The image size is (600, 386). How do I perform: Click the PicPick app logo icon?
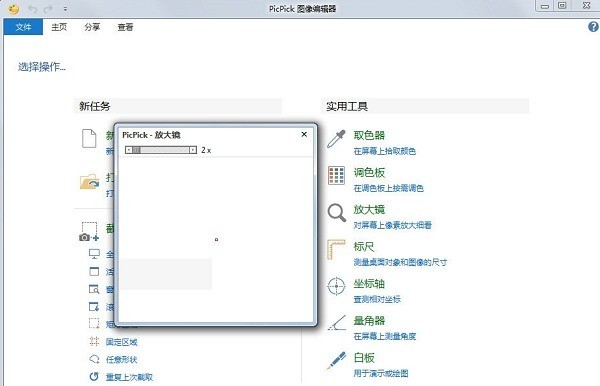click(x=13, y=8)
